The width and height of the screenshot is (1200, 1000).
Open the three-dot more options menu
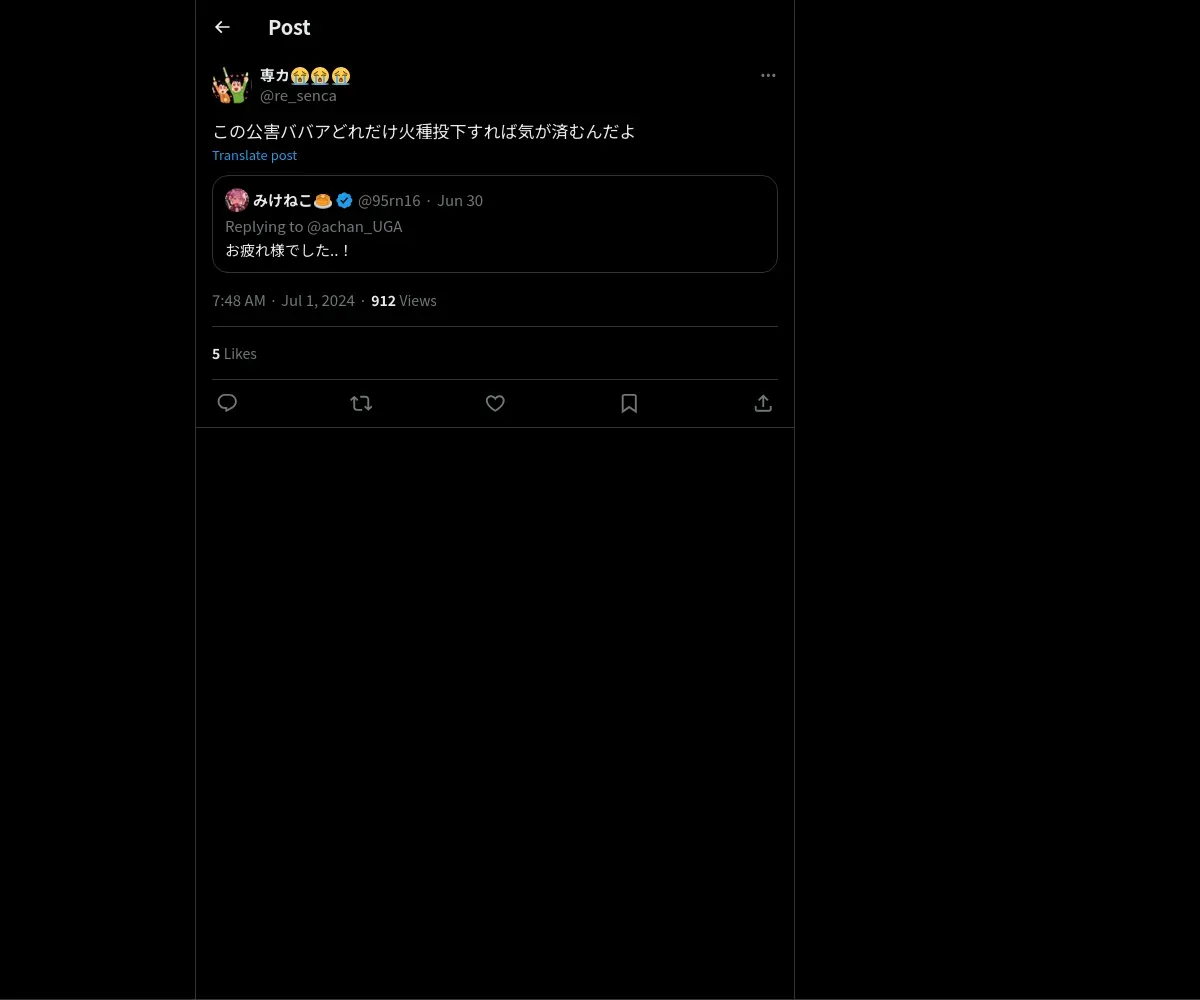(x=768, y=75)
